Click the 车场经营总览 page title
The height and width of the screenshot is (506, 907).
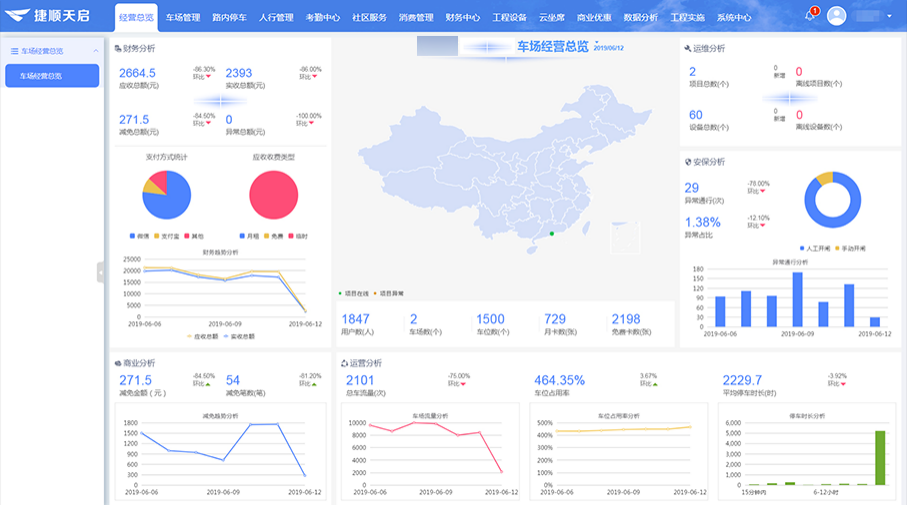[552, 47]
